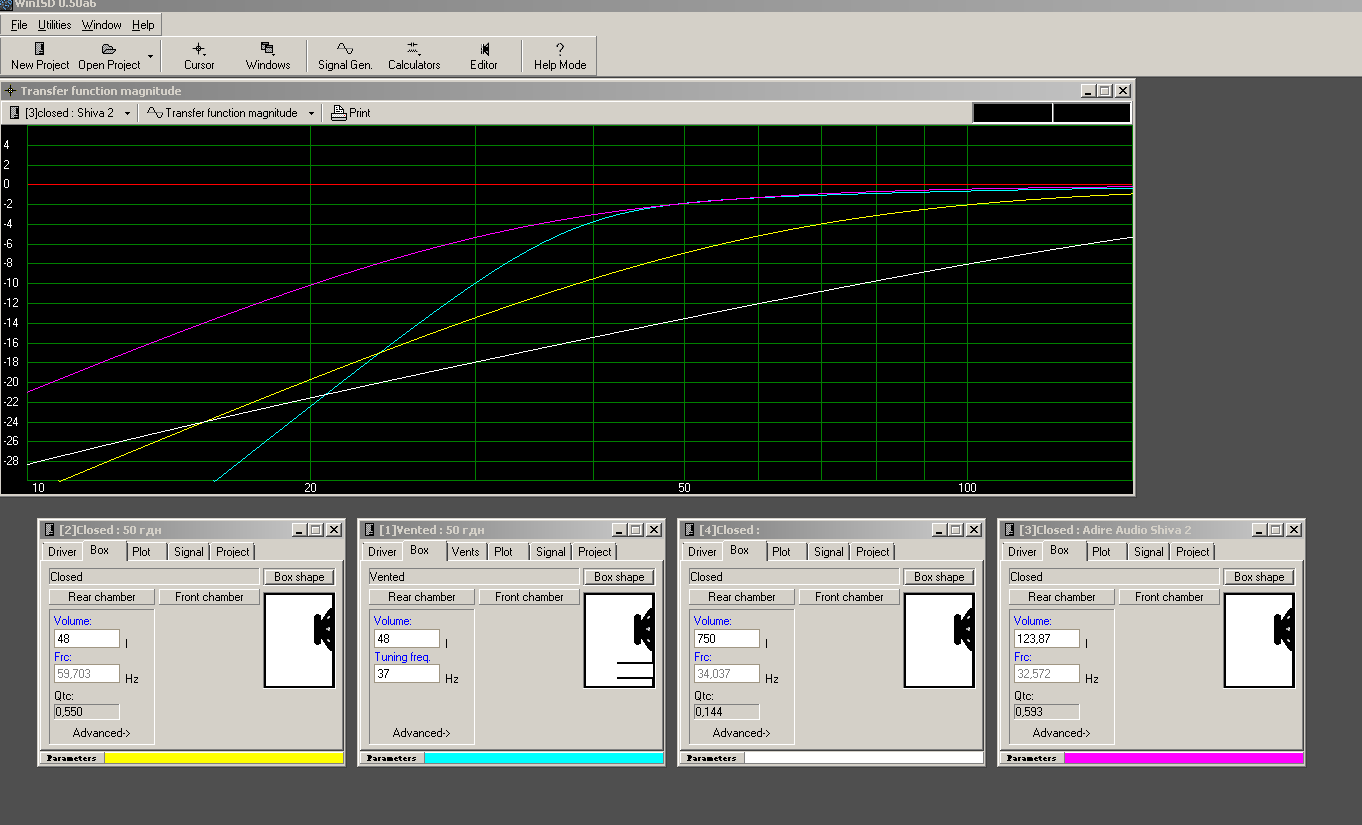This screenshot has width=1362, height=825.
Task: Click Front chamber button in Shiva 2 panel
Action: 1169,597
